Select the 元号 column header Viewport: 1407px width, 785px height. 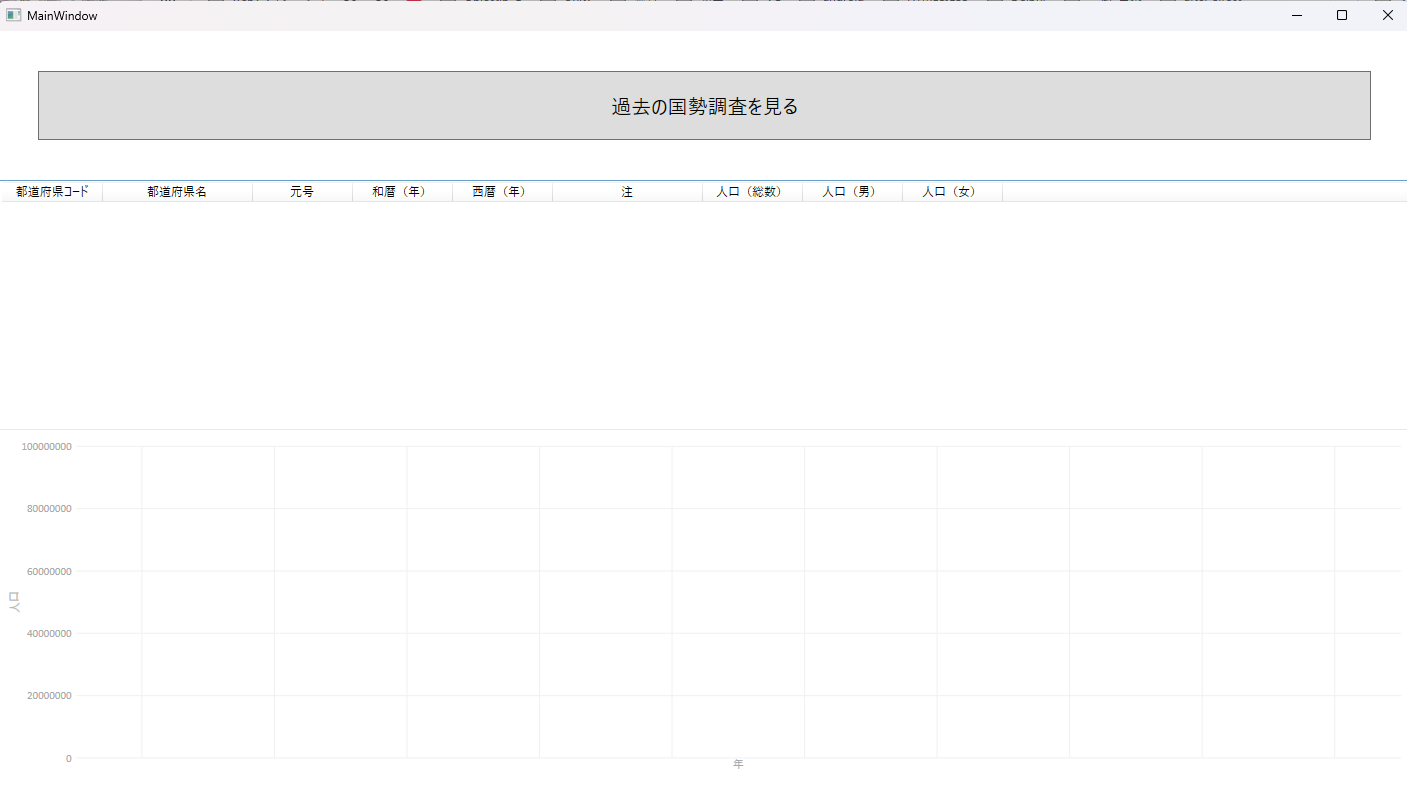coord(301,191)
